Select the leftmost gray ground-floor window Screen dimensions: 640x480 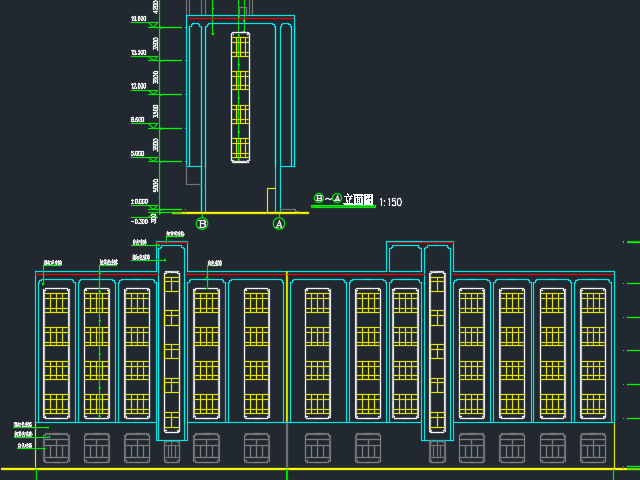(x=57, y=448)
